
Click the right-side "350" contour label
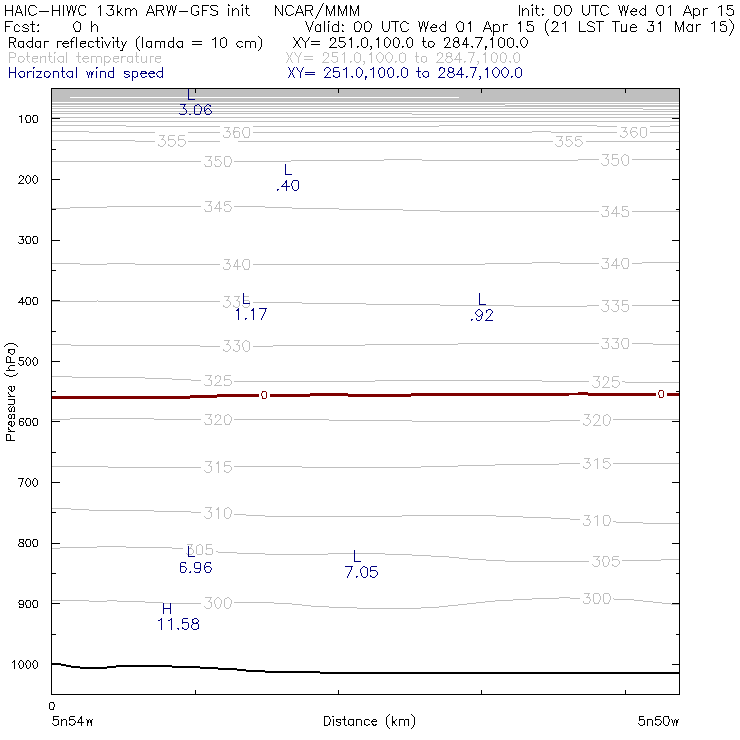pos(615,160)
